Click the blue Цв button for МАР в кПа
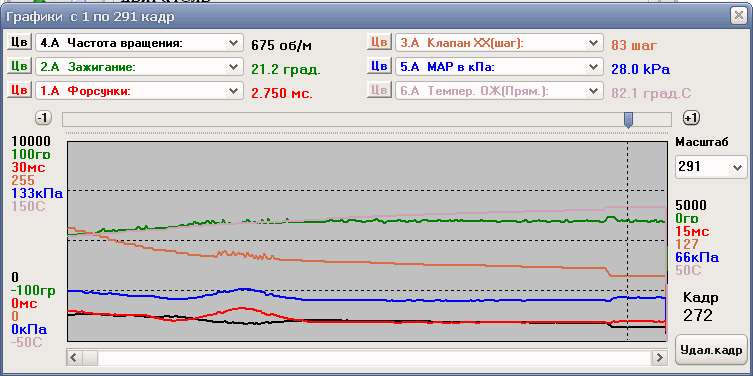 coord(379,66)
